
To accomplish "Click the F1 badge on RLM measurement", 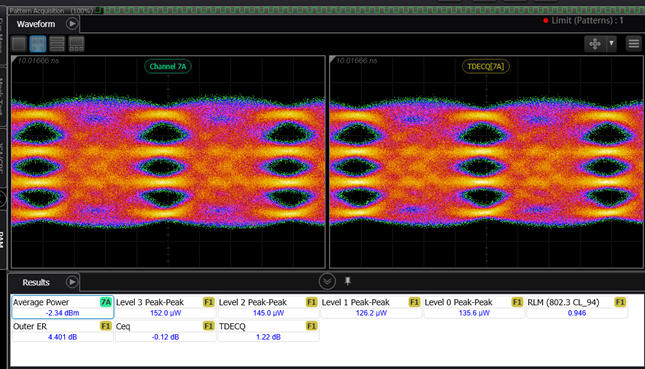I will click(620, 302).
